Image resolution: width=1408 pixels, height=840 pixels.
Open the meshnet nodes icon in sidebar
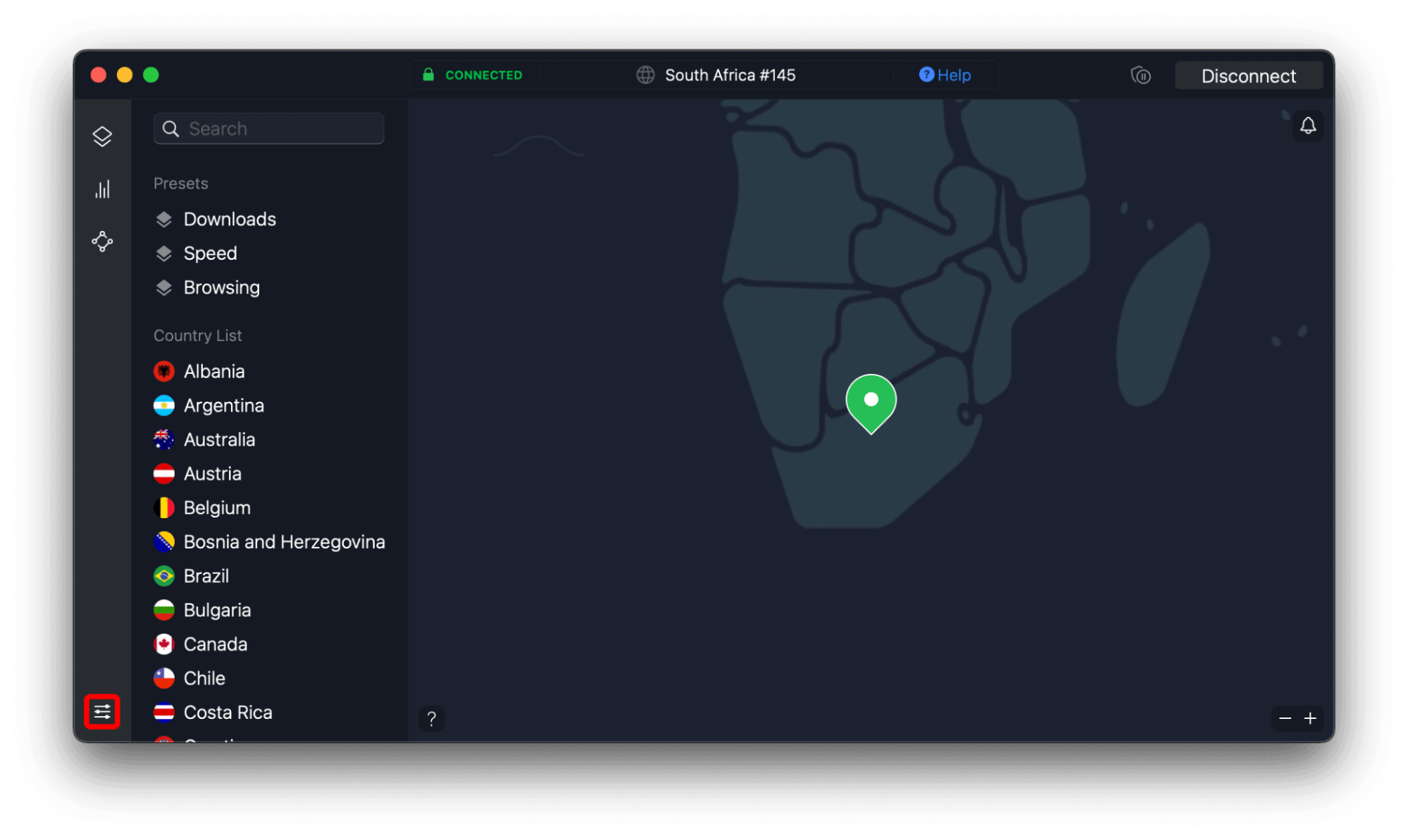tap(102, 242)
